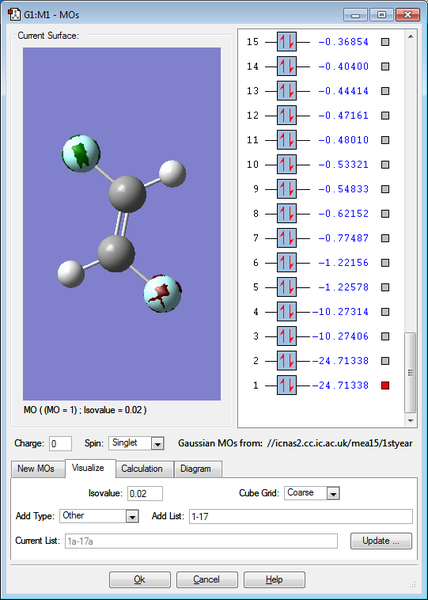This screenshot has height=600, width=428.
Task: Click the electron-pair box of orbital 8
Action: click(x=286, y=213)
